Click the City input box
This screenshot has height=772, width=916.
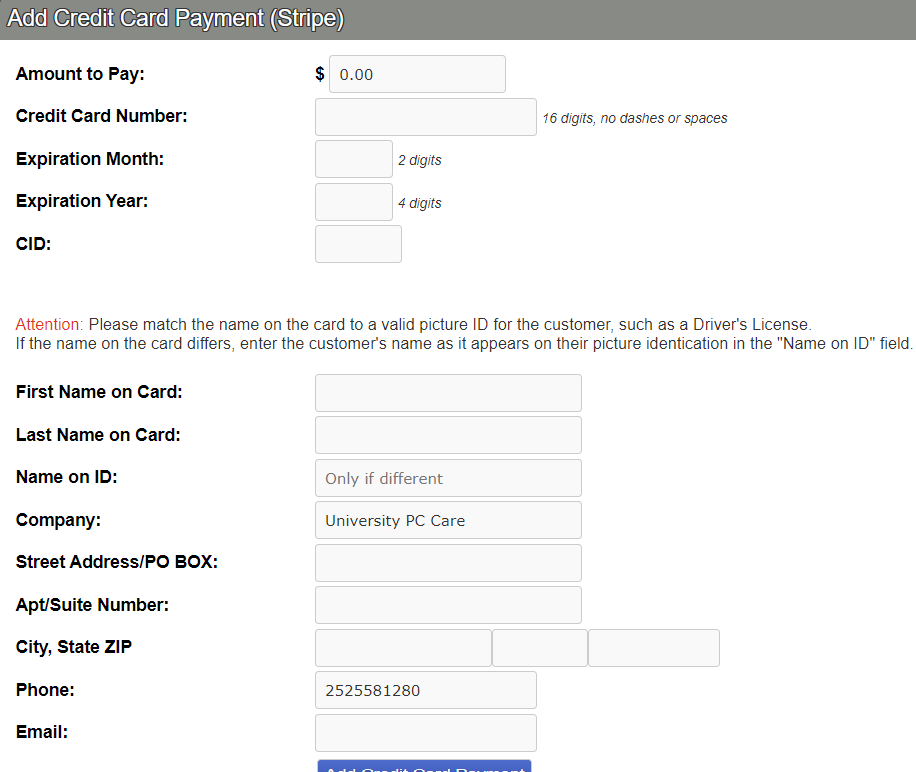(x=403, y=648)
